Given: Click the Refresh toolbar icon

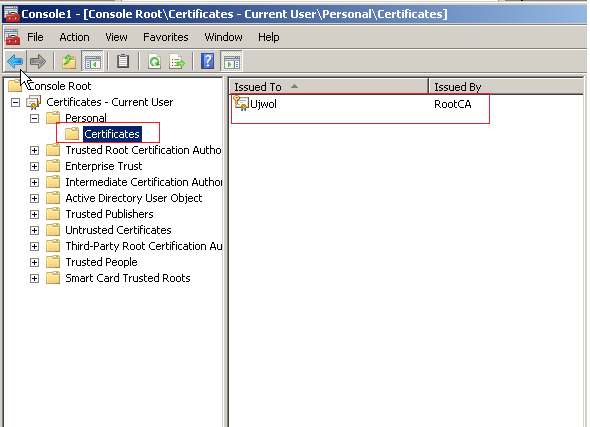Looking at the screenshot, I should [154, 61].
